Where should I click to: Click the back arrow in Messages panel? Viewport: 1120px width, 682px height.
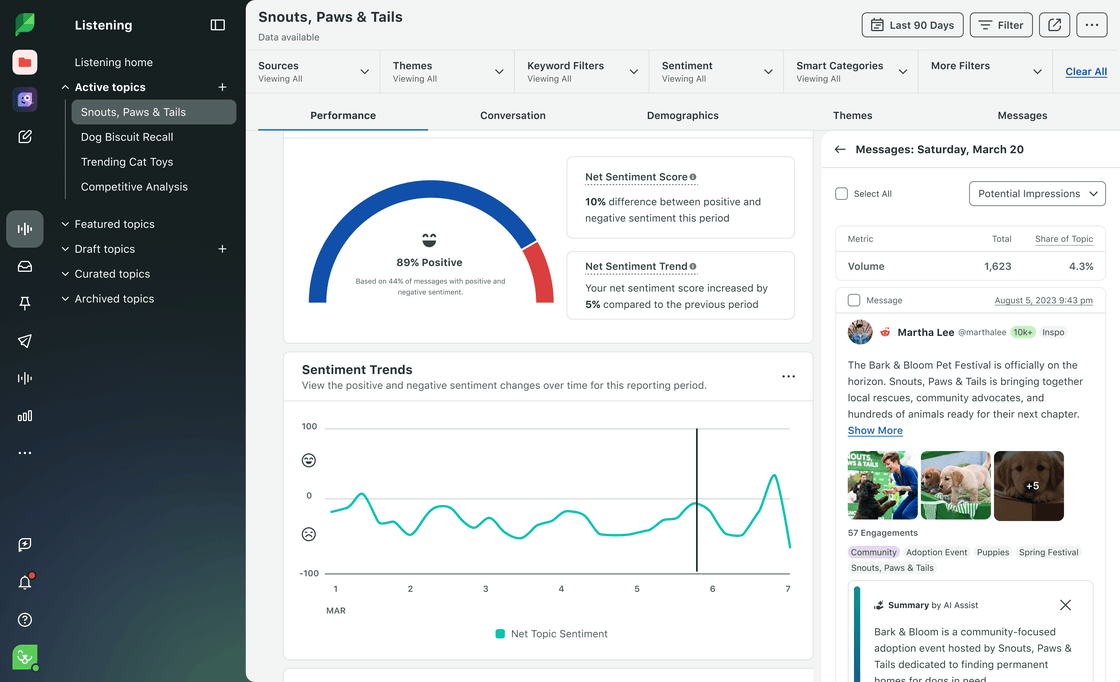pyautogui.click(x=840, y=149)
